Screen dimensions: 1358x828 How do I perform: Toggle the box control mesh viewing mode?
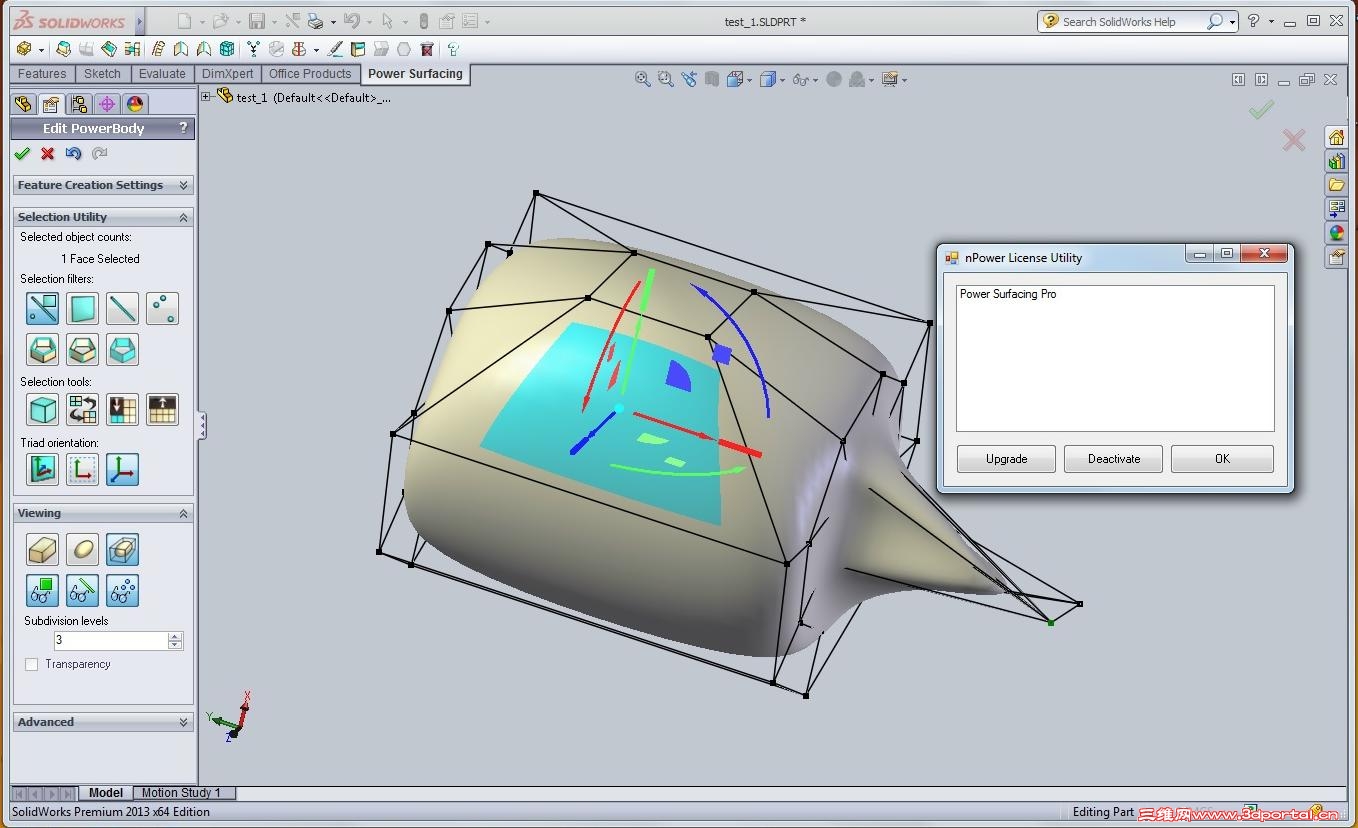[42, 549]
